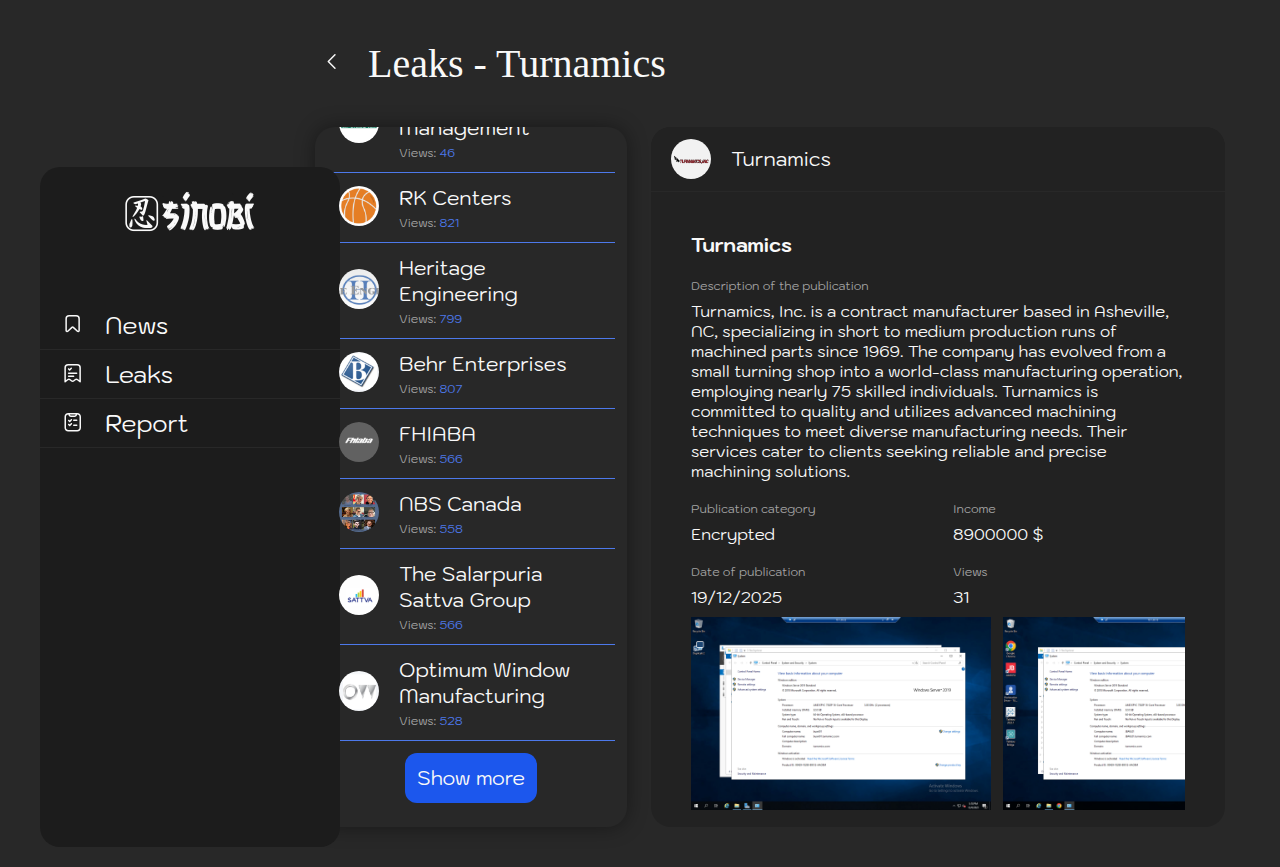Viewport: 1280px width, 867px height.
Task: Click the document icon next to Leaks
Action: pyautogui.click(x=73, y=373)
